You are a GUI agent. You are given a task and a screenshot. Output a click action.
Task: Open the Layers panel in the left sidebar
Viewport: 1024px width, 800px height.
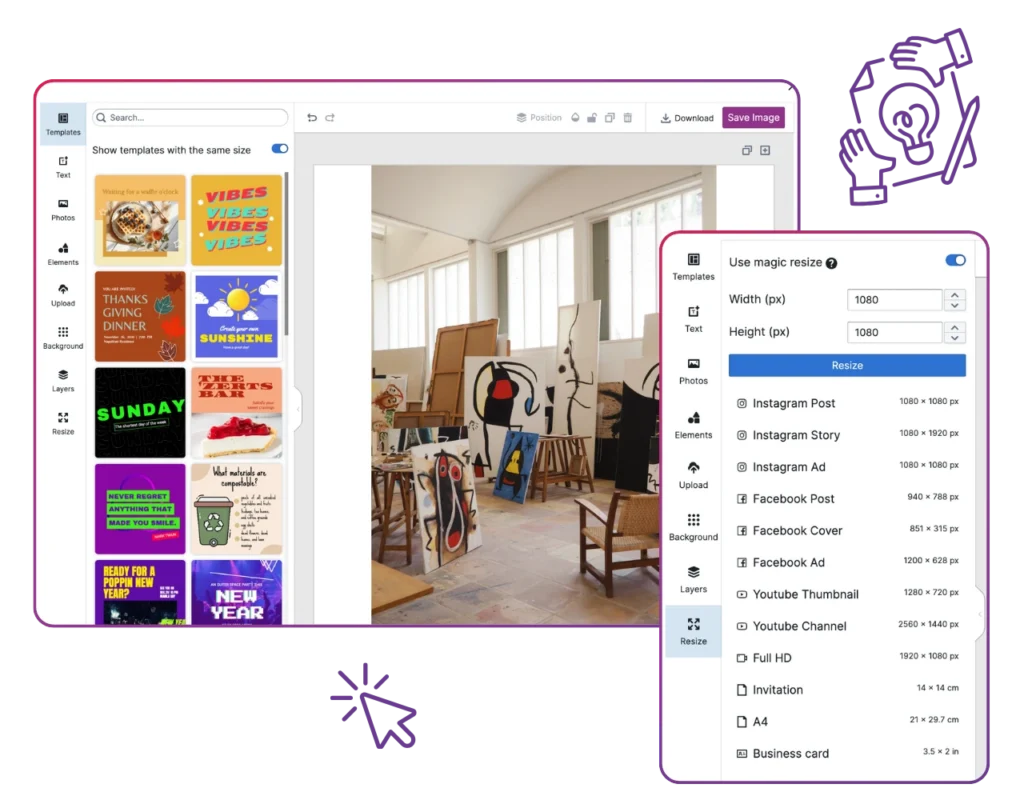pos(63,381)
